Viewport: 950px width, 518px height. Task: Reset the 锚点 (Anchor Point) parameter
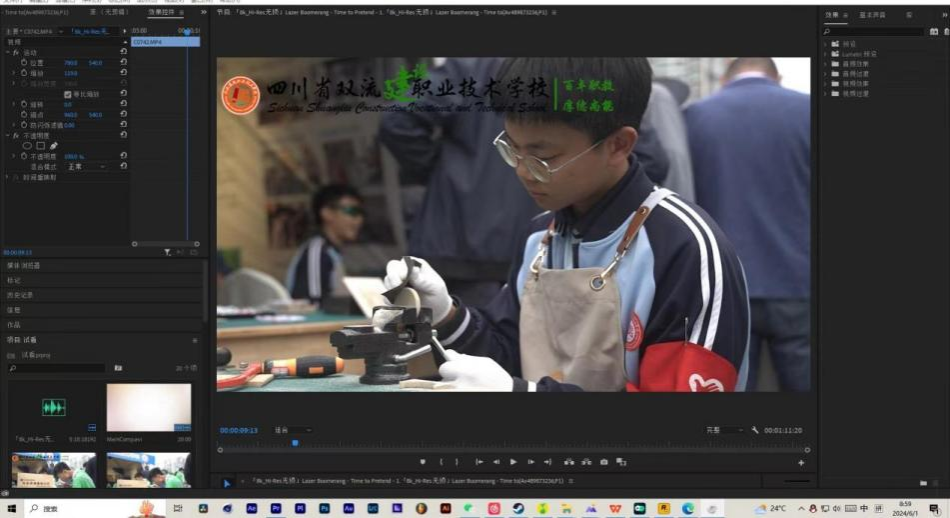click(x=124, y=114)
